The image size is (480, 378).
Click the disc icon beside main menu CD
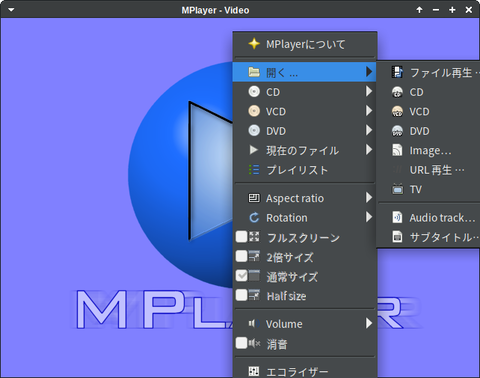(x=254, y=92)
